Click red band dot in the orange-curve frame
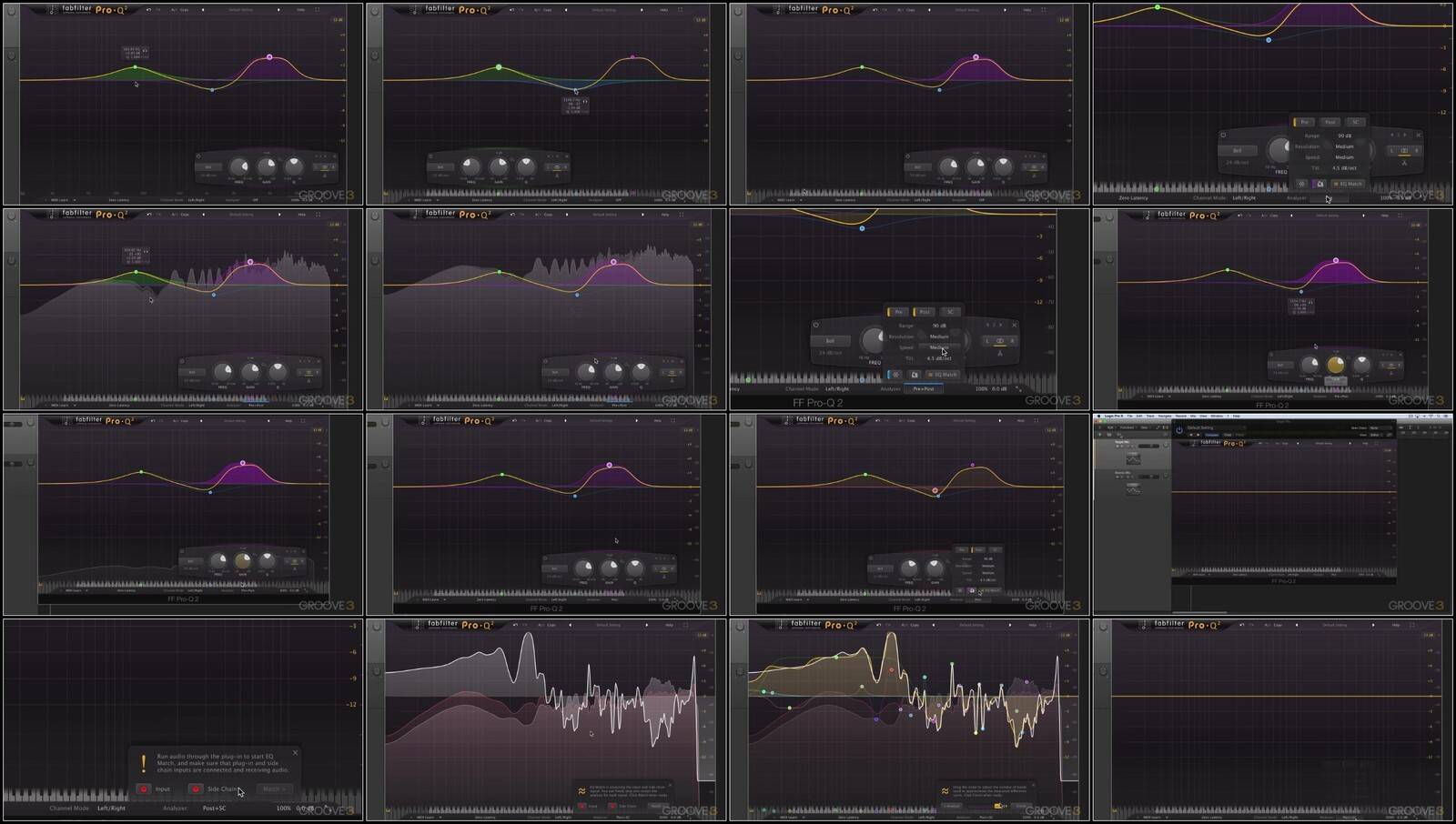This screenshot has height=824, width=1456. [935, 490]
